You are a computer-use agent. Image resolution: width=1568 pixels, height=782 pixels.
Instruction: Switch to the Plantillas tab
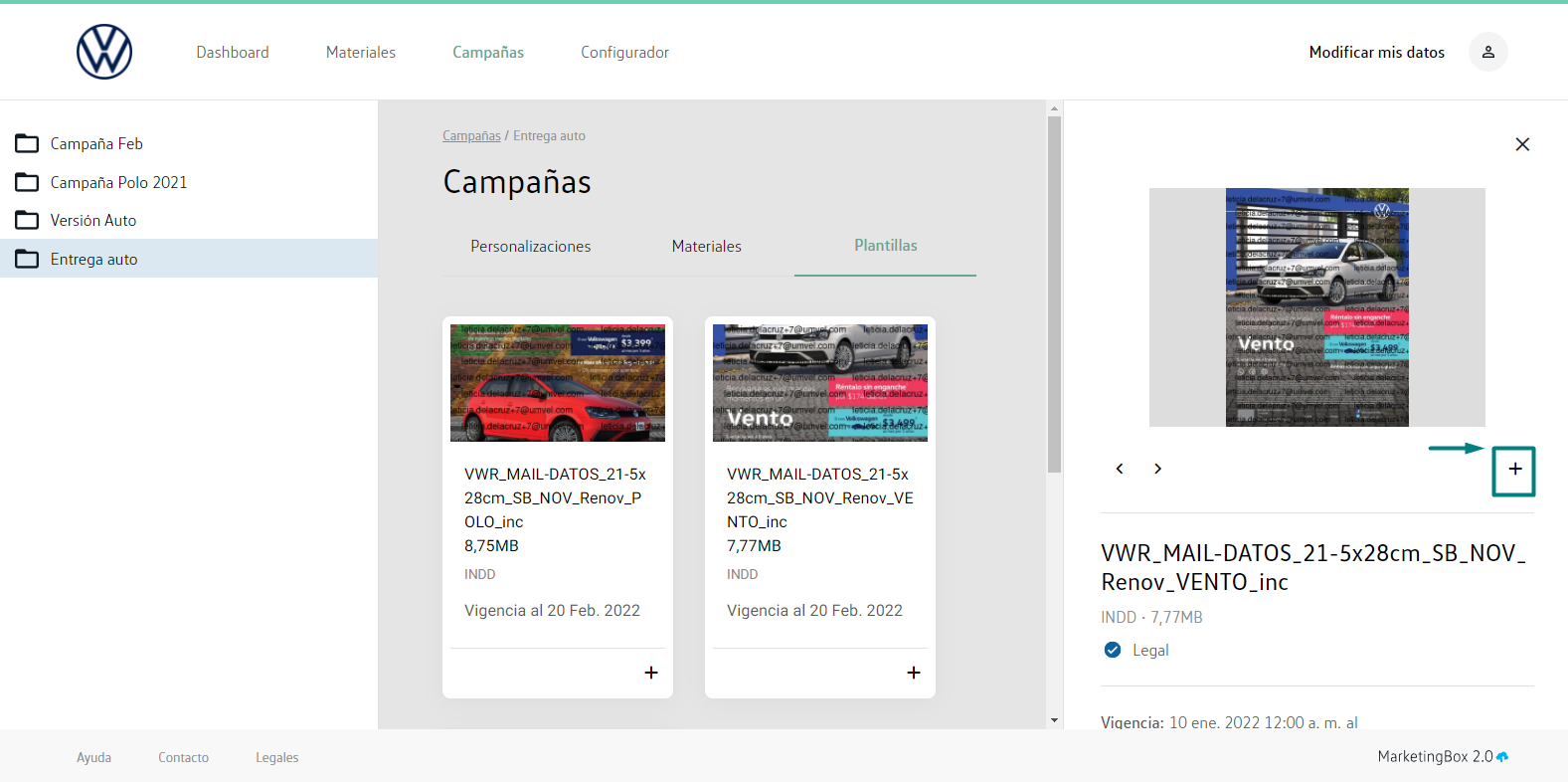click(x=886, y=246)
